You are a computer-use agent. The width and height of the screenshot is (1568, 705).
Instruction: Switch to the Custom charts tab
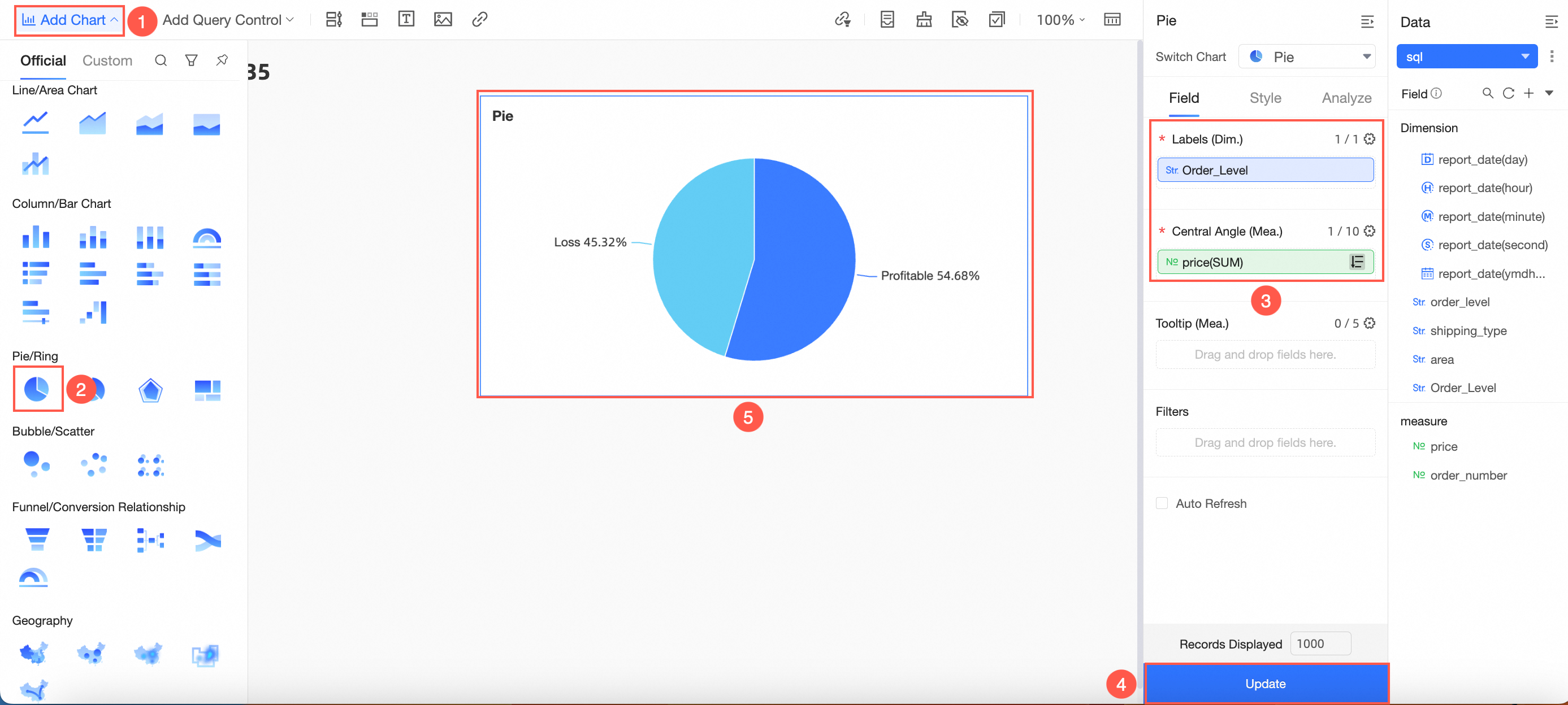point(107,60)
